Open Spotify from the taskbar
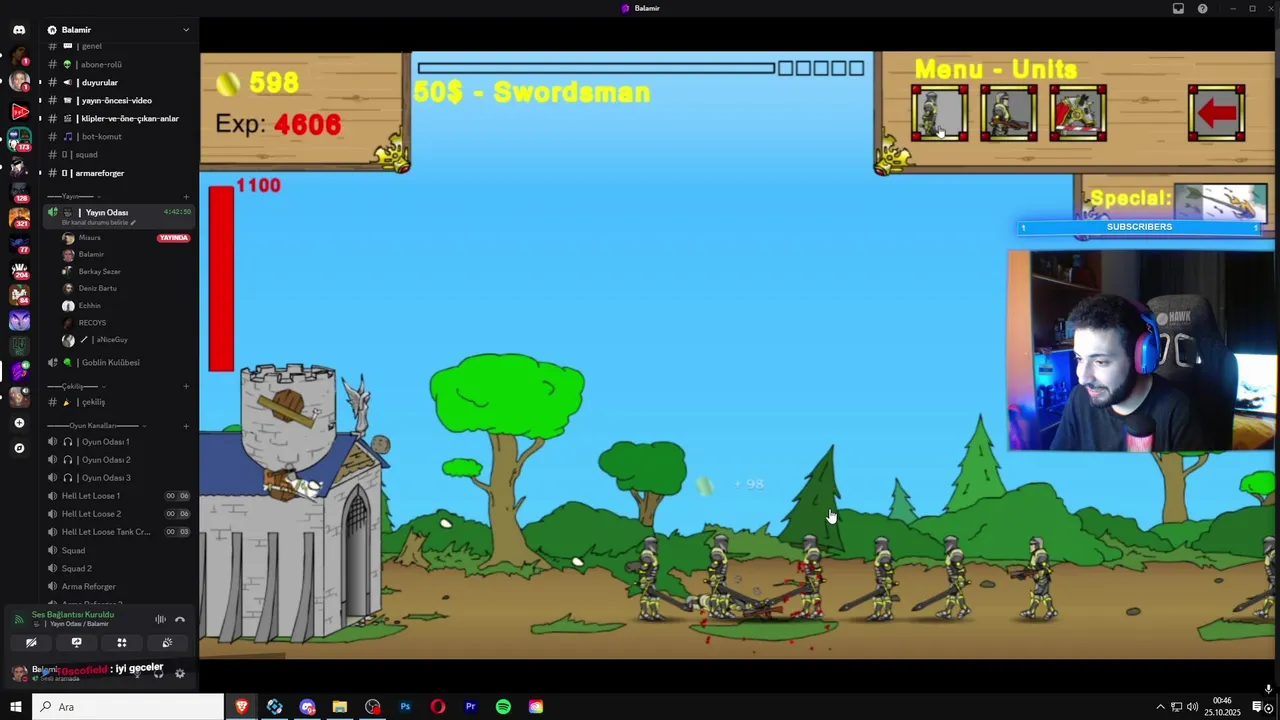Viewport: 1280px width, 720px height. (x=503, y=707)
